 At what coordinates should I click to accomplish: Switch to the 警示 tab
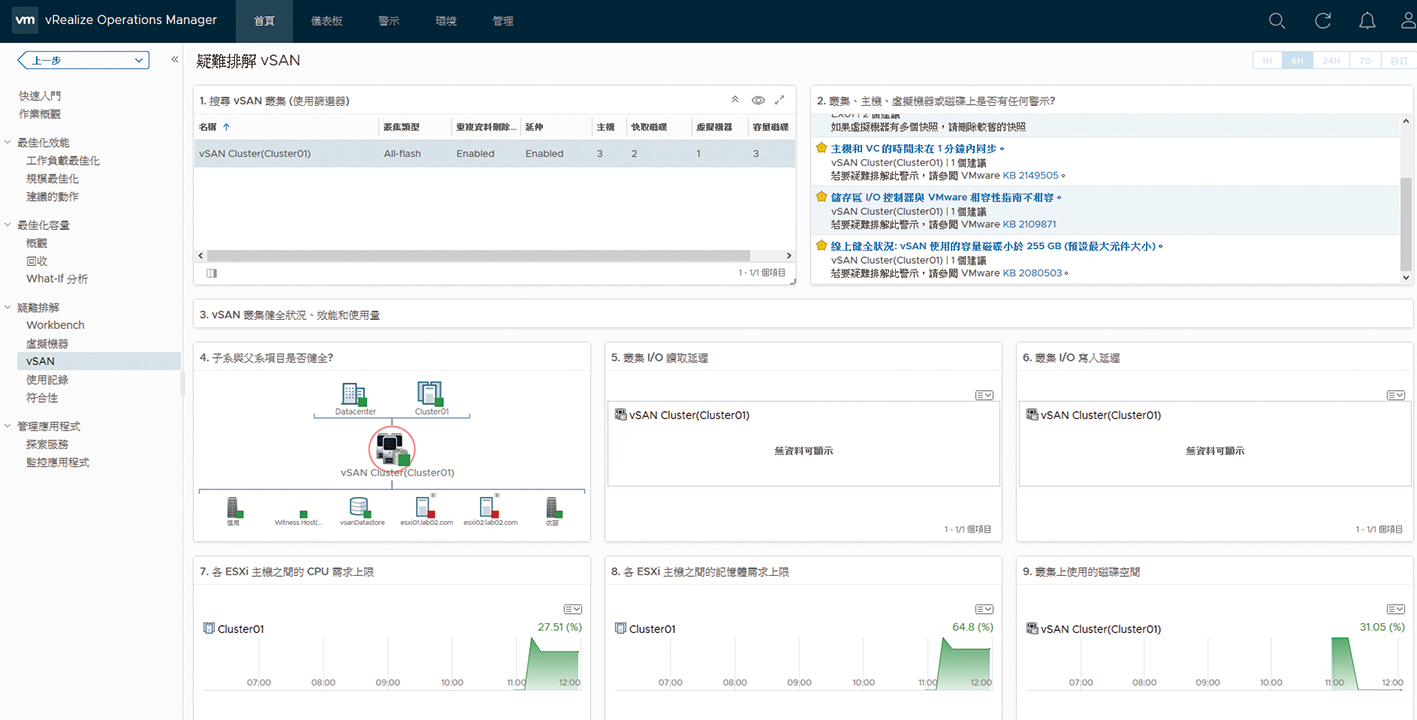point(390,21)
